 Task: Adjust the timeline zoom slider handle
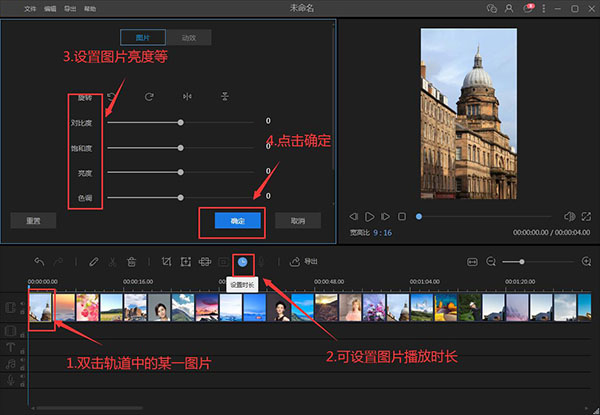(522, 262)
